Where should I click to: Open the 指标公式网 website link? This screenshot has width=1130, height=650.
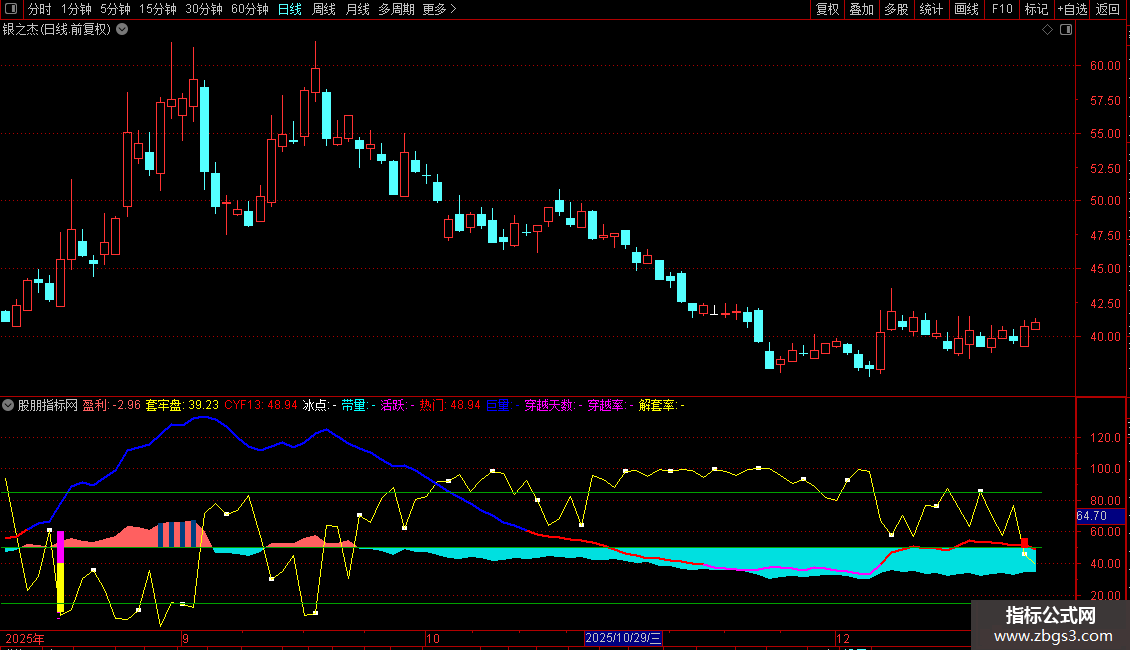1050,626
